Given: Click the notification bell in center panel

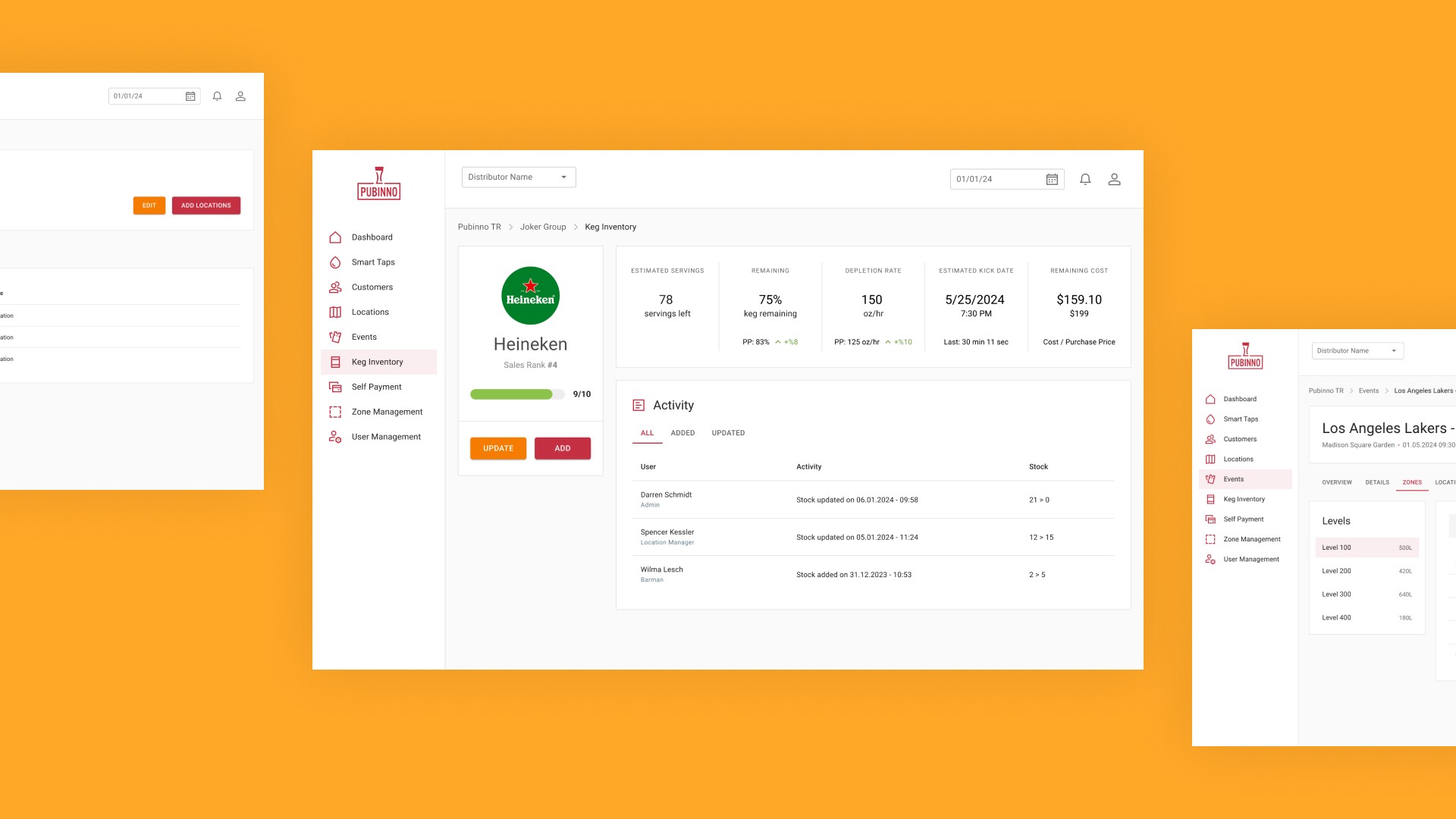Looking at the screenshot, I should (x=1085, y=179).
